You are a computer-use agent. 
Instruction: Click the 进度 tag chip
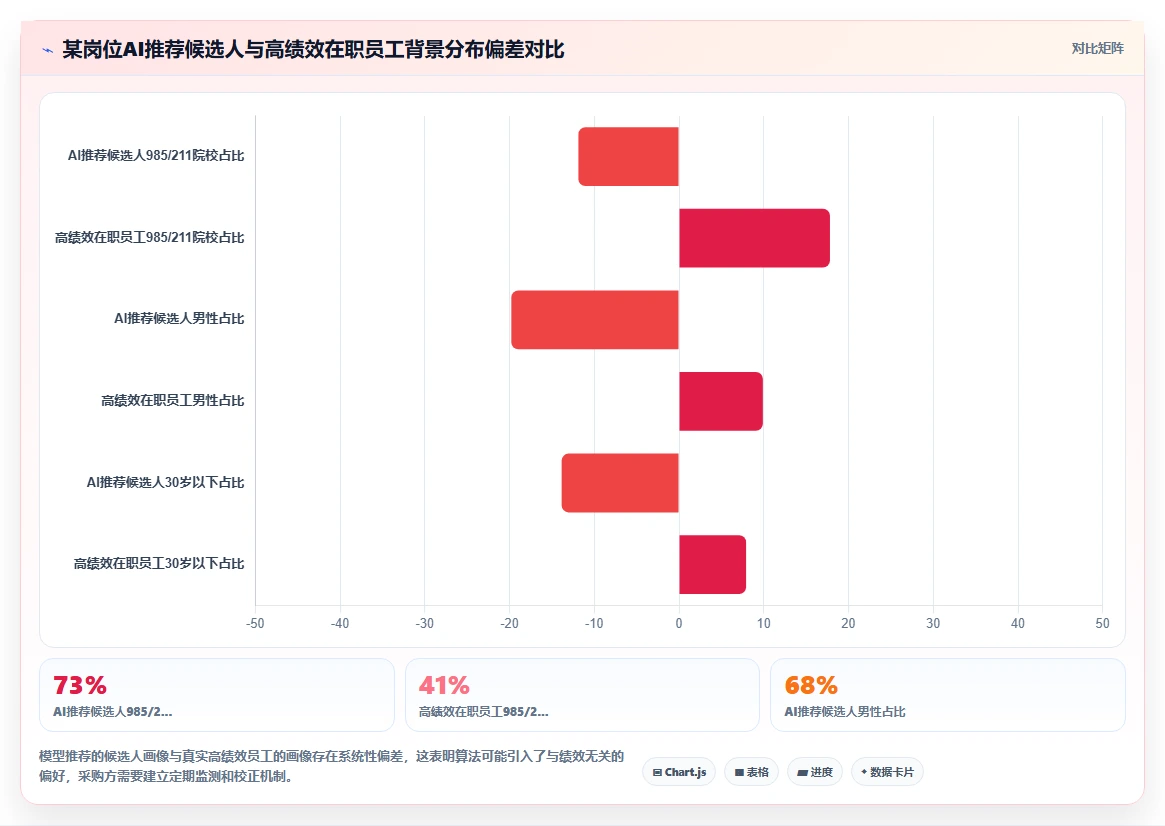point(815,772)
